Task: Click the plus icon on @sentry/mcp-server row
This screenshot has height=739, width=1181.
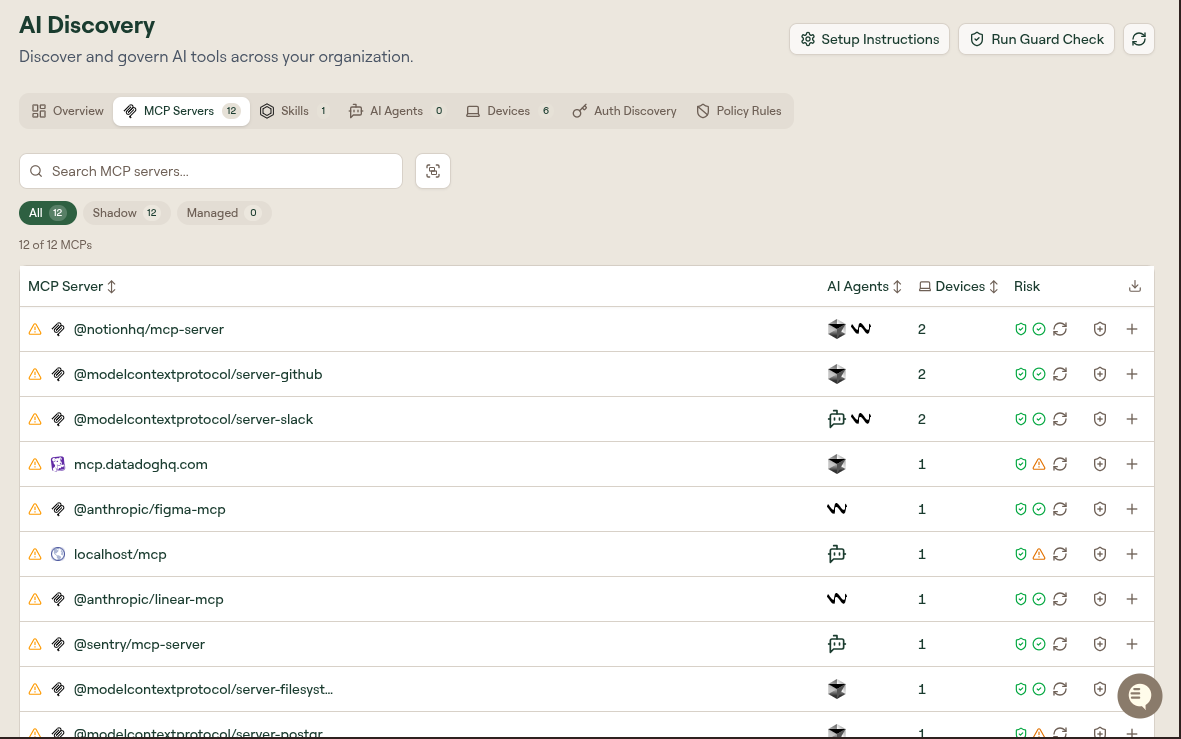Action: click(1132, 644)
